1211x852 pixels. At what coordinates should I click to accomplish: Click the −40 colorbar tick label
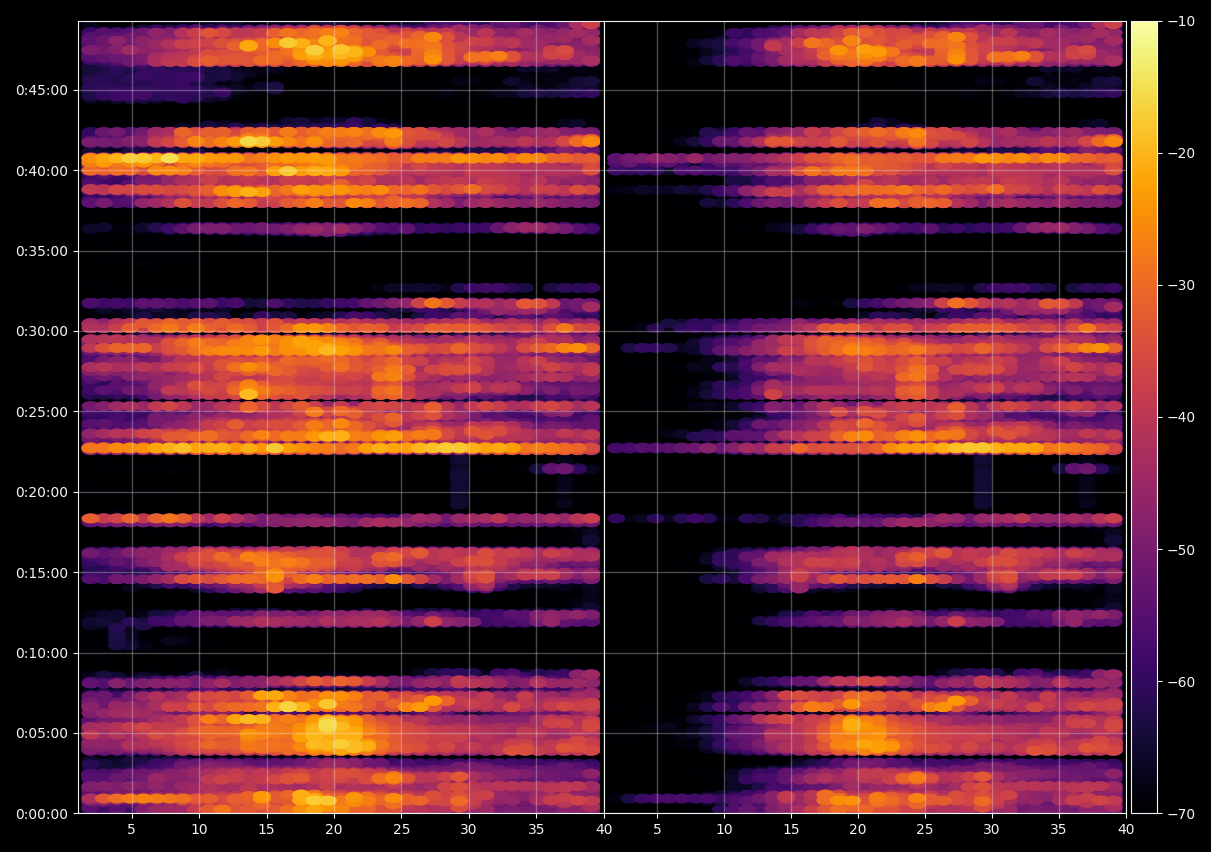pos(1180,417)
